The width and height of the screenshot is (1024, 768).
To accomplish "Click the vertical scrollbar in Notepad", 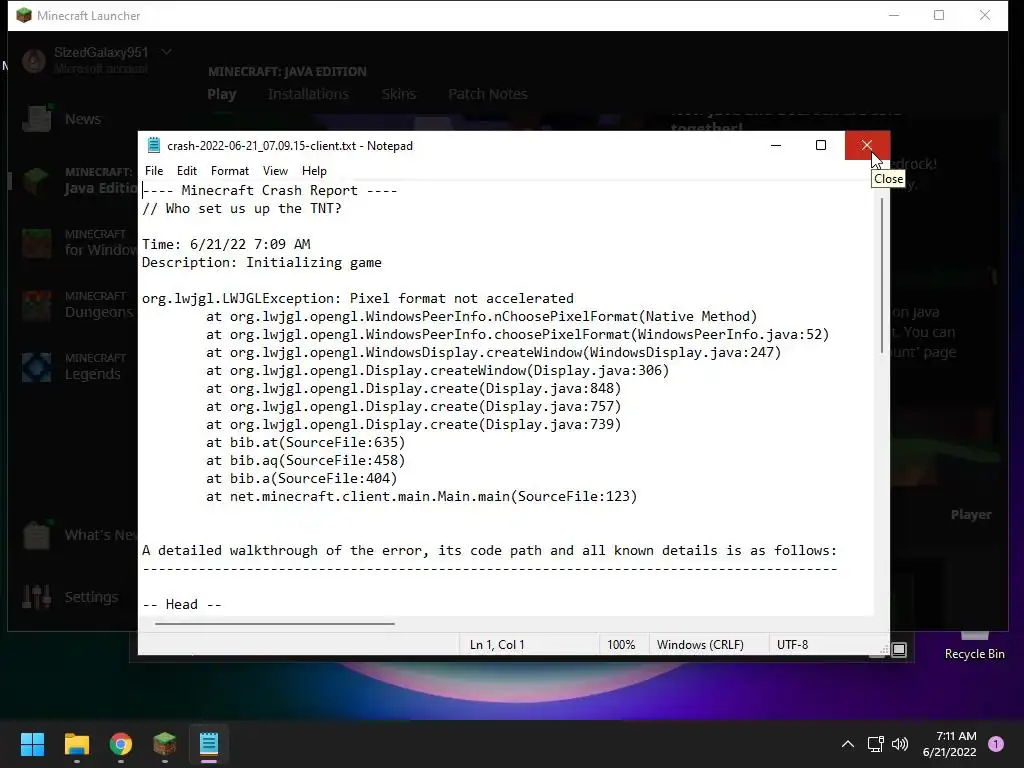I will (882, 274).
